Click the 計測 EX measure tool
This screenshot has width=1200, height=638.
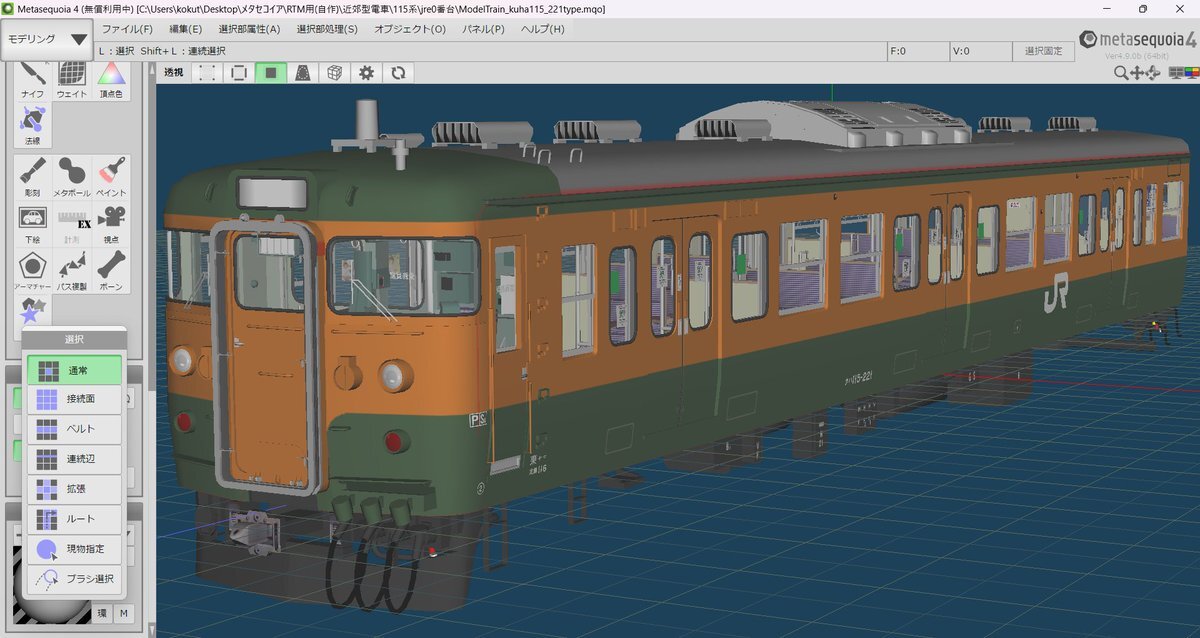pyautogui.click(x=72, y=224)
